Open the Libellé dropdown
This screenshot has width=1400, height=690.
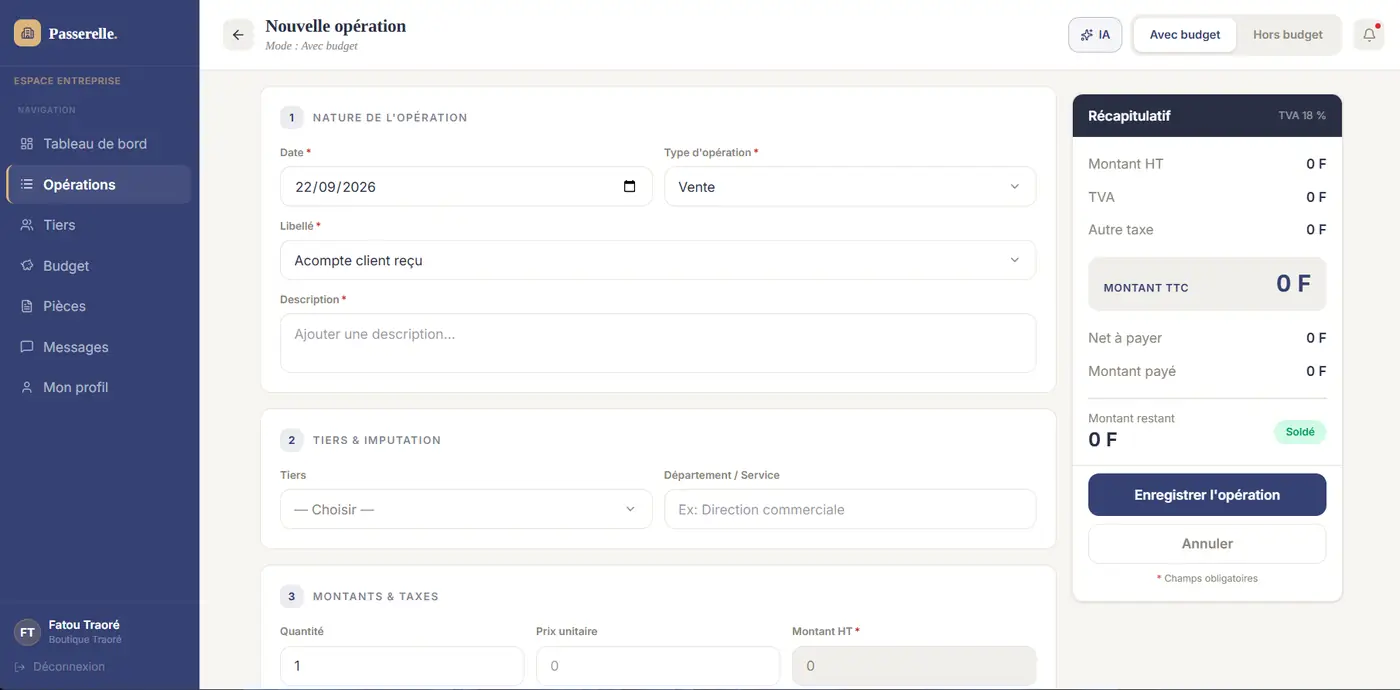coord(658,260)
